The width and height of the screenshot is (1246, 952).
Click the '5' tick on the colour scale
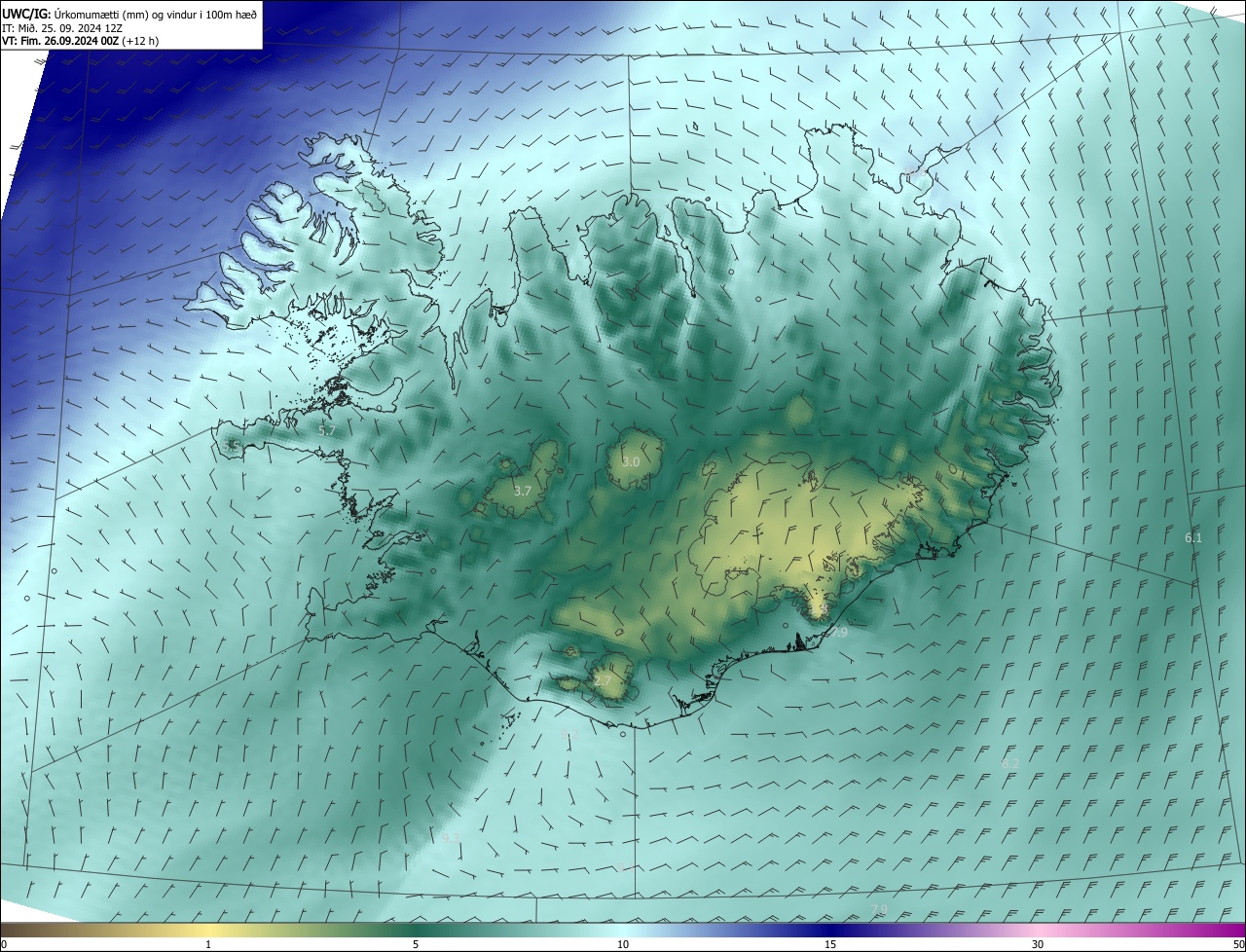click(416, 944)
